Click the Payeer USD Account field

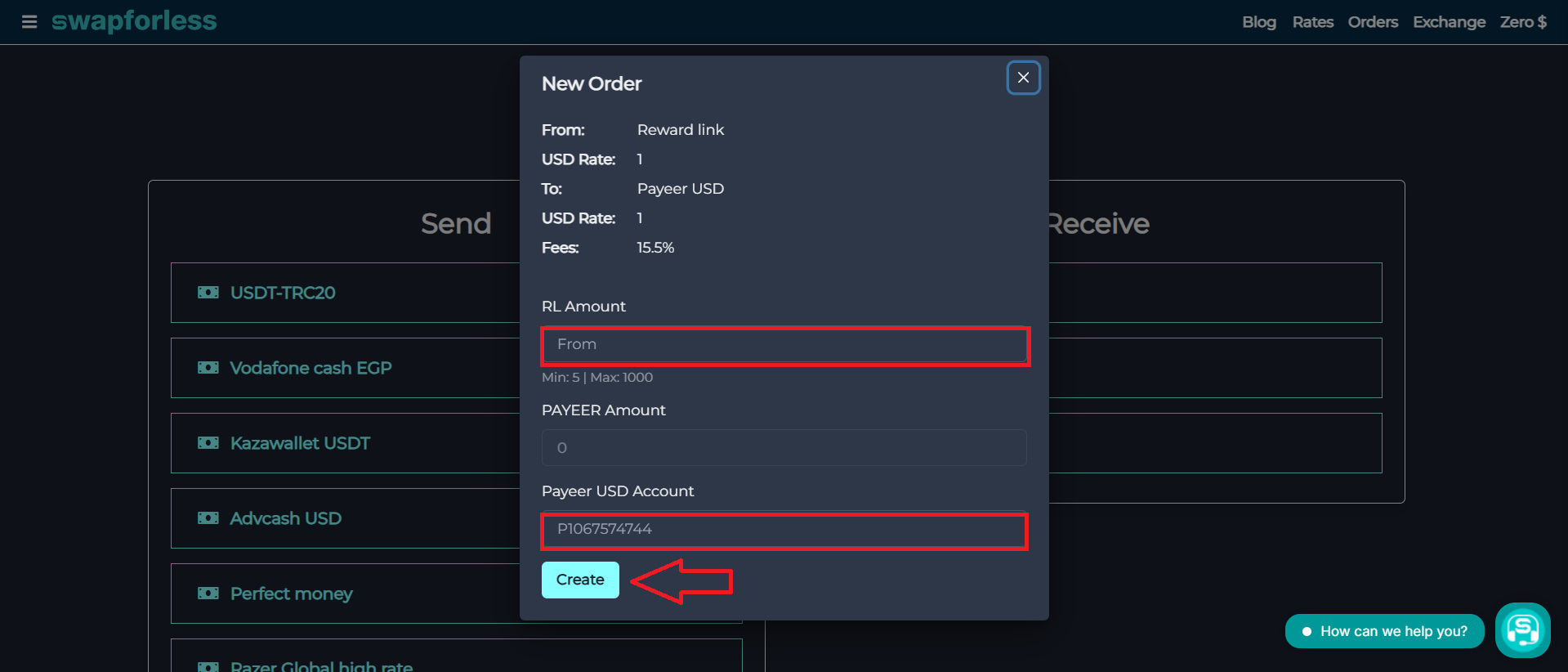pyautogui.click(x=784, y=530)
